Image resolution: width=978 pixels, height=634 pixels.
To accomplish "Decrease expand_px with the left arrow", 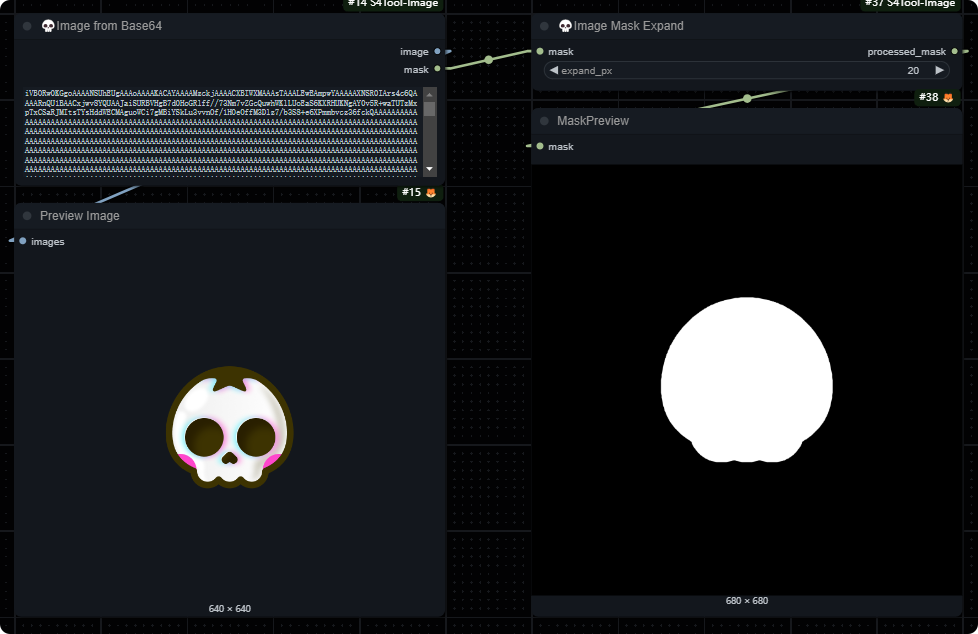I will (x=554, y=70).
